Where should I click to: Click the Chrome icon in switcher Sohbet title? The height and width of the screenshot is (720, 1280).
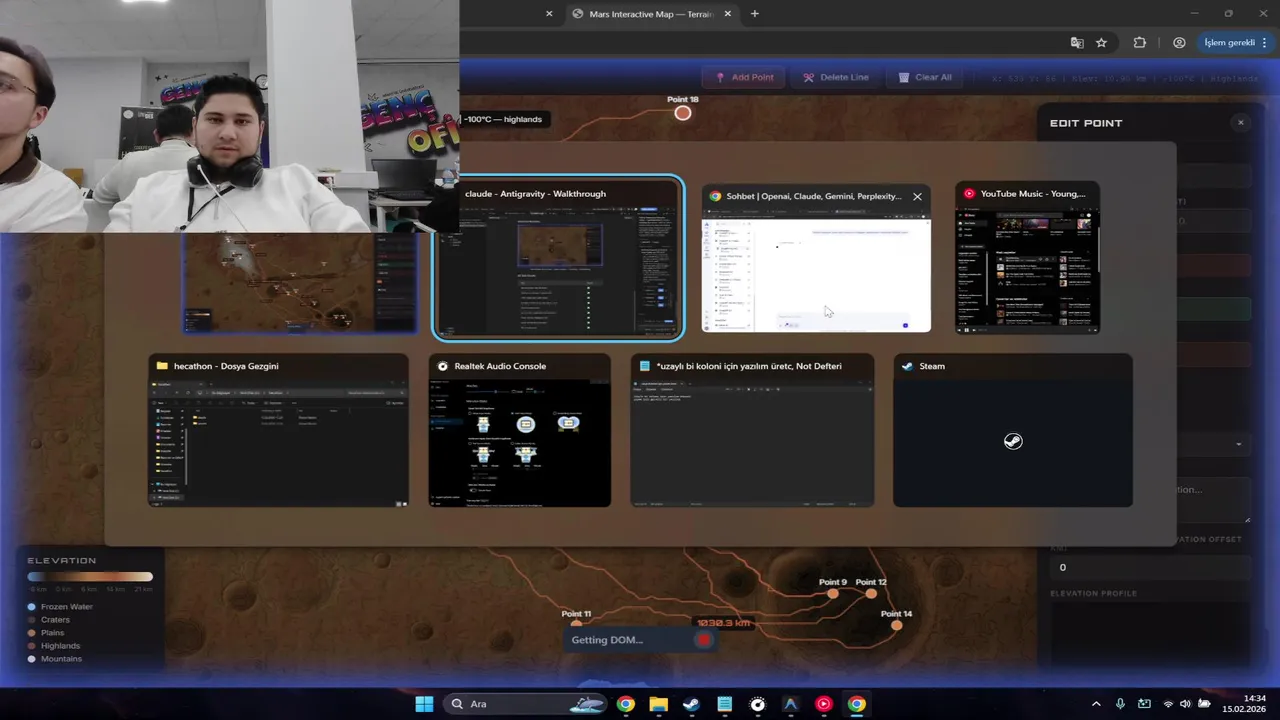tap(716, 196)
